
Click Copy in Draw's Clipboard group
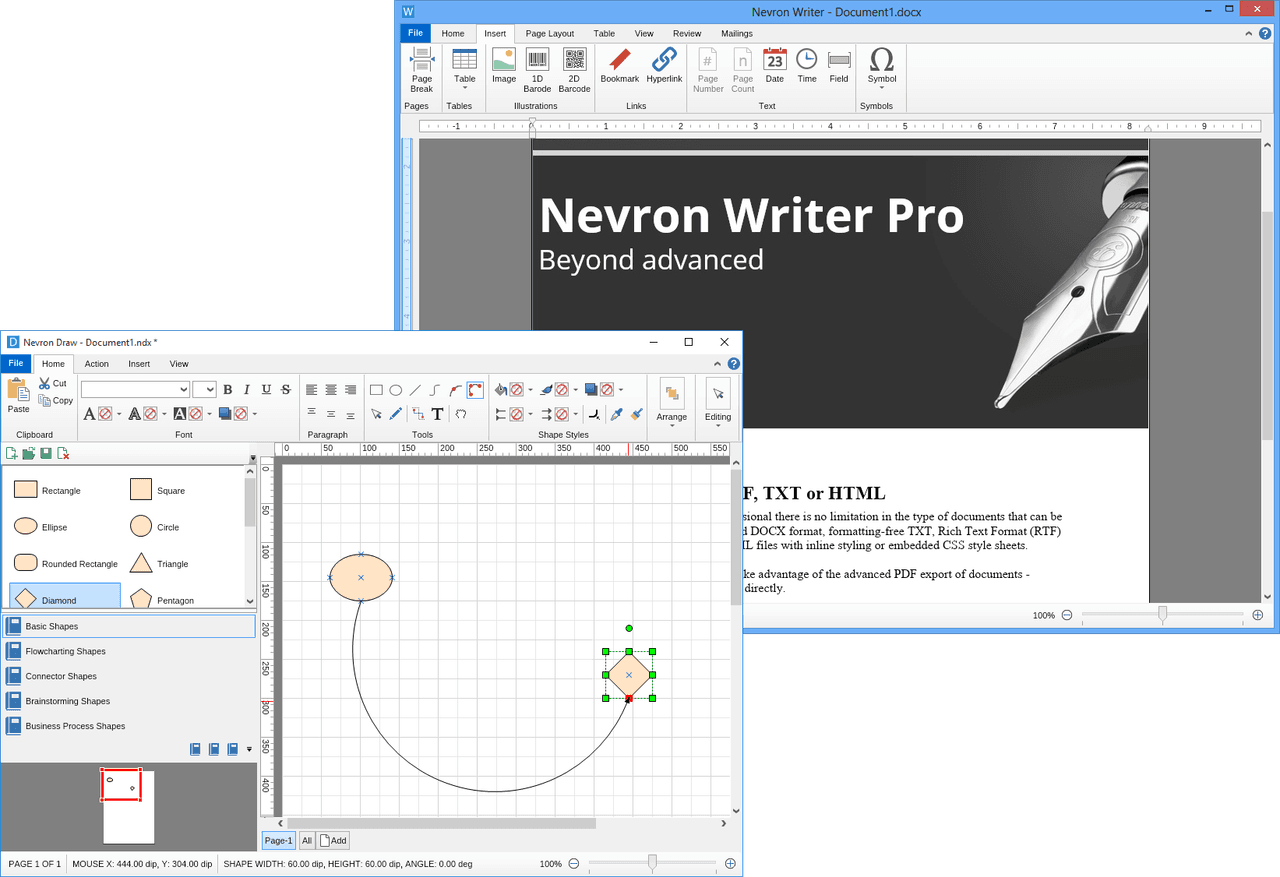coord(56,400)
